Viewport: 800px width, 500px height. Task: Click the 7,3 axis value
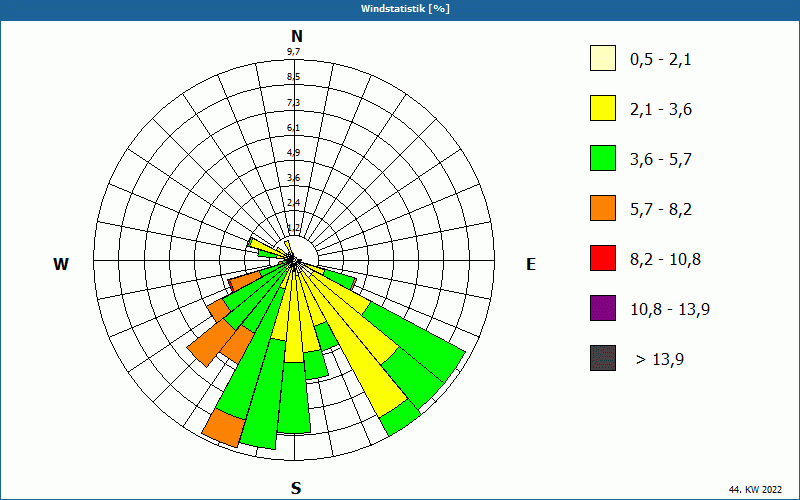[x=293, y=103]
